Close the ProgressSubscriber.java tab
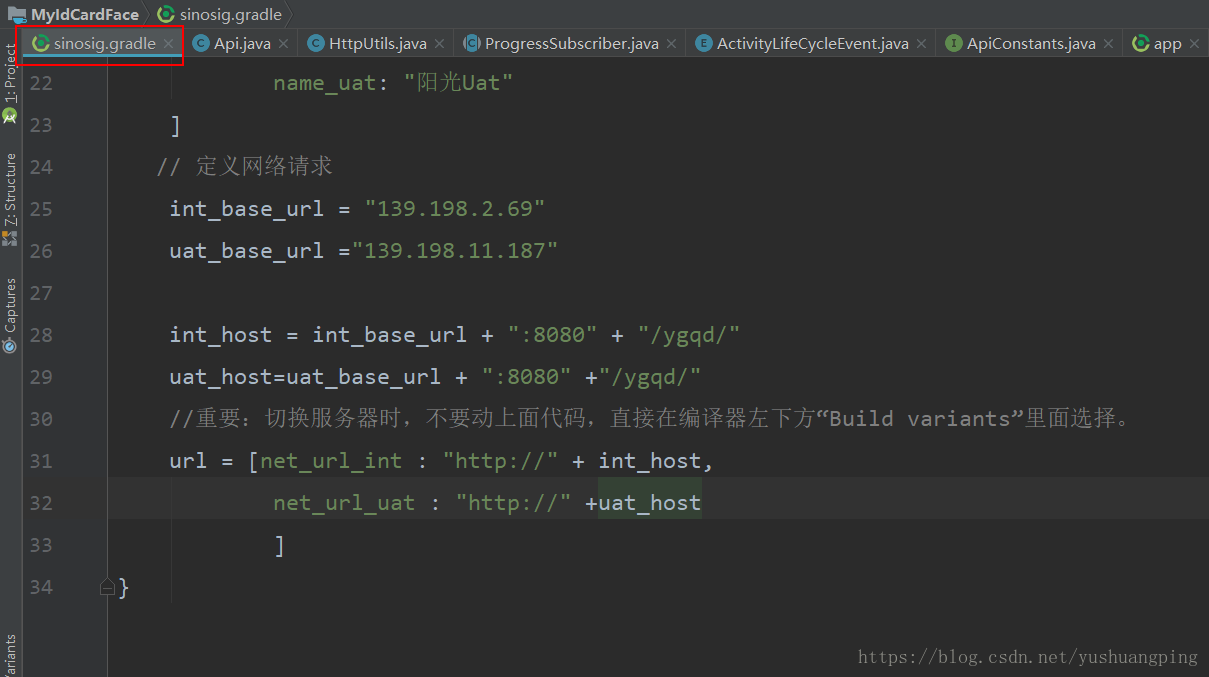This screenshot has width=1209, height=677. point(672,44)
